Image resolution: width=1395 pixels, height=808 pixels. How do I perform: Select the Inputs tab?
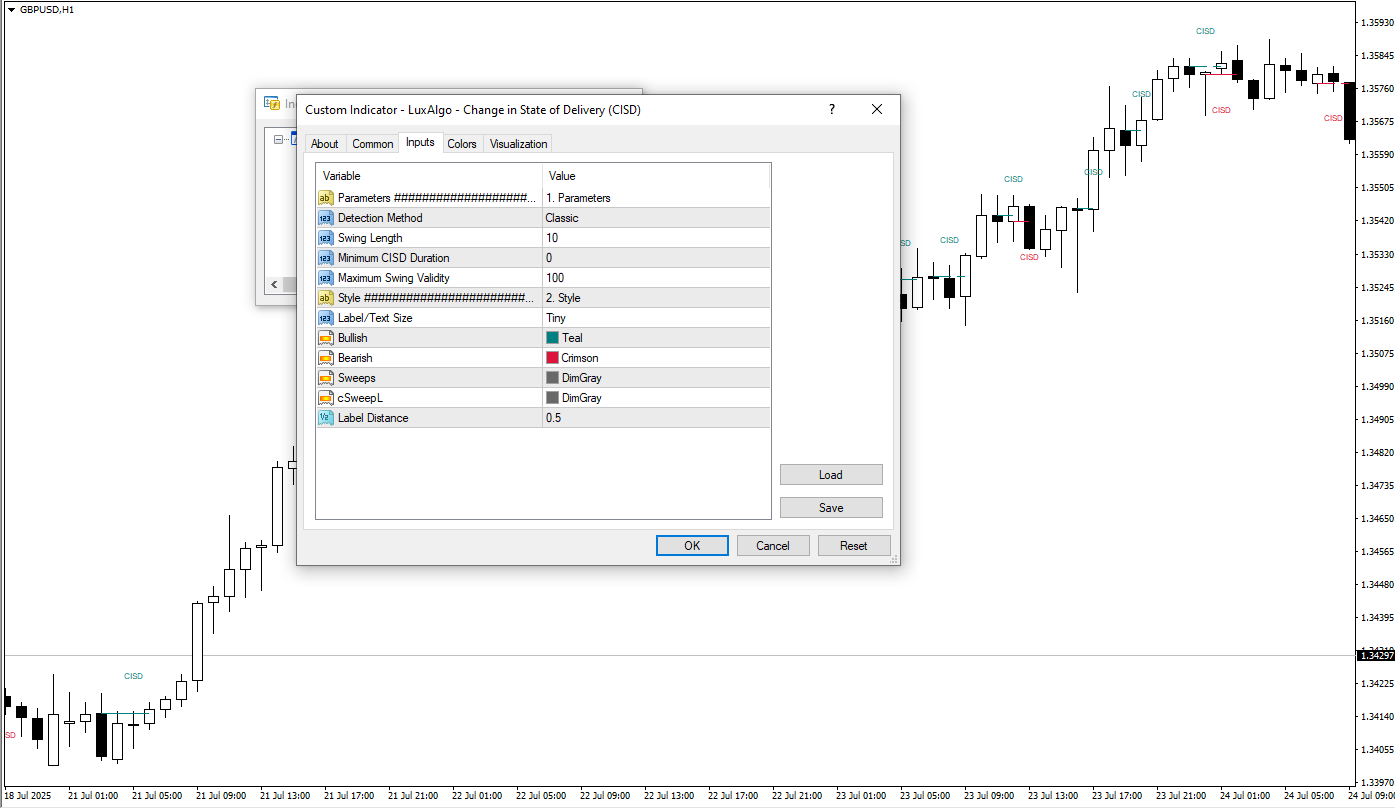click(420, 142)
